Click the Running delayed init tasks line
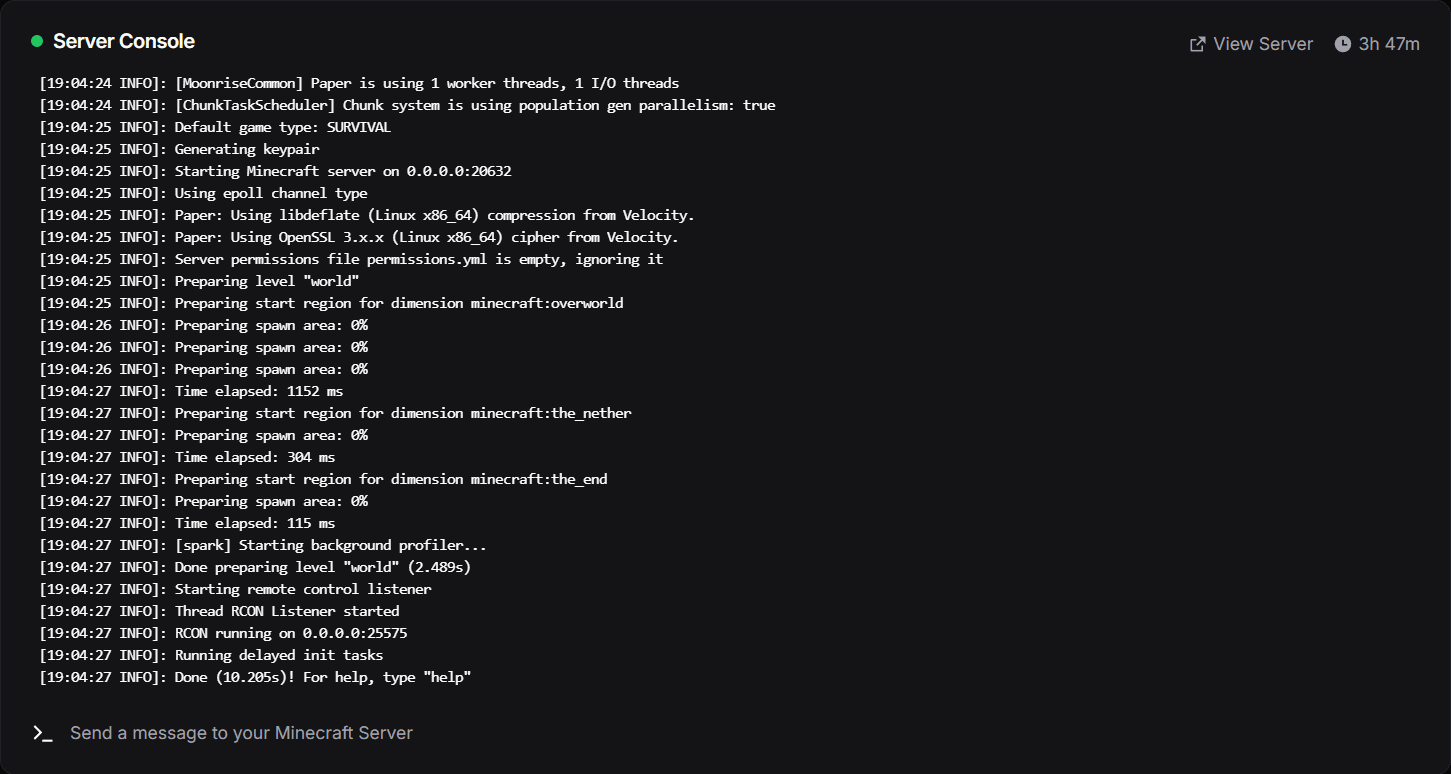 [x=211, y=655]
